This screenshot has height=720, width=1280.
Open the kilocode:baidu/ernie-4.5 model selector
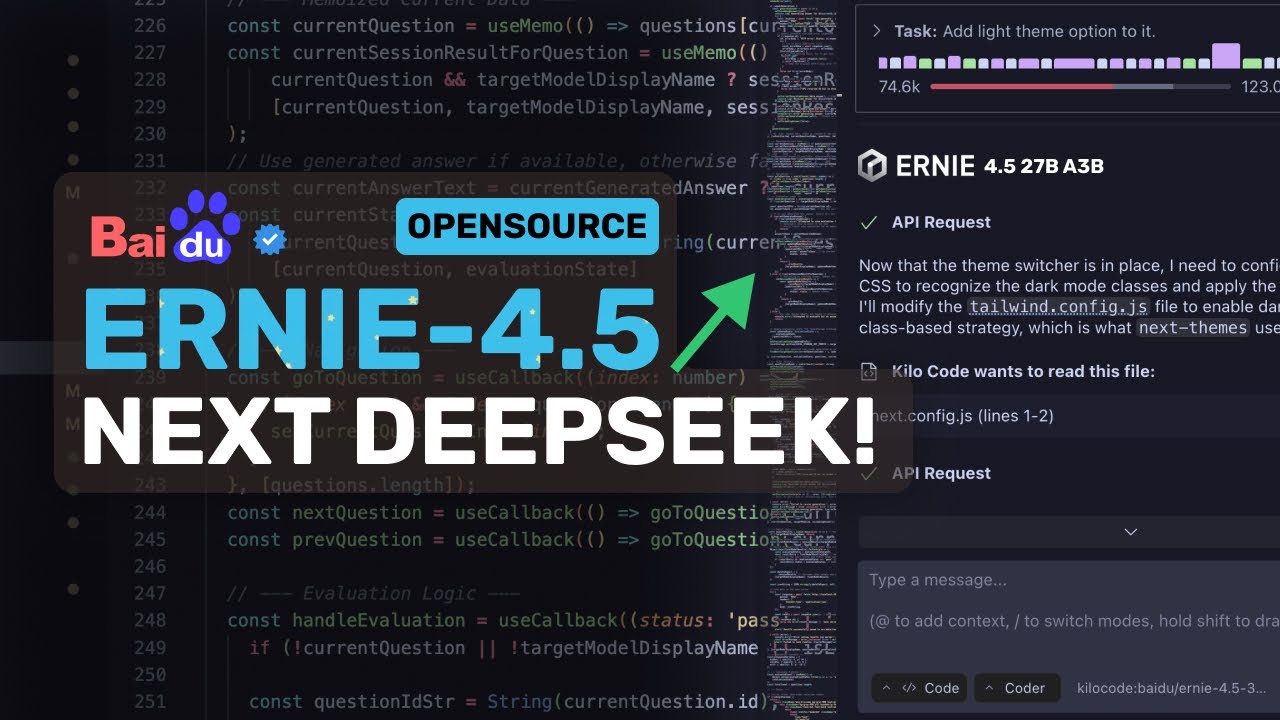pyautogui.click(x=1171, y=688)
